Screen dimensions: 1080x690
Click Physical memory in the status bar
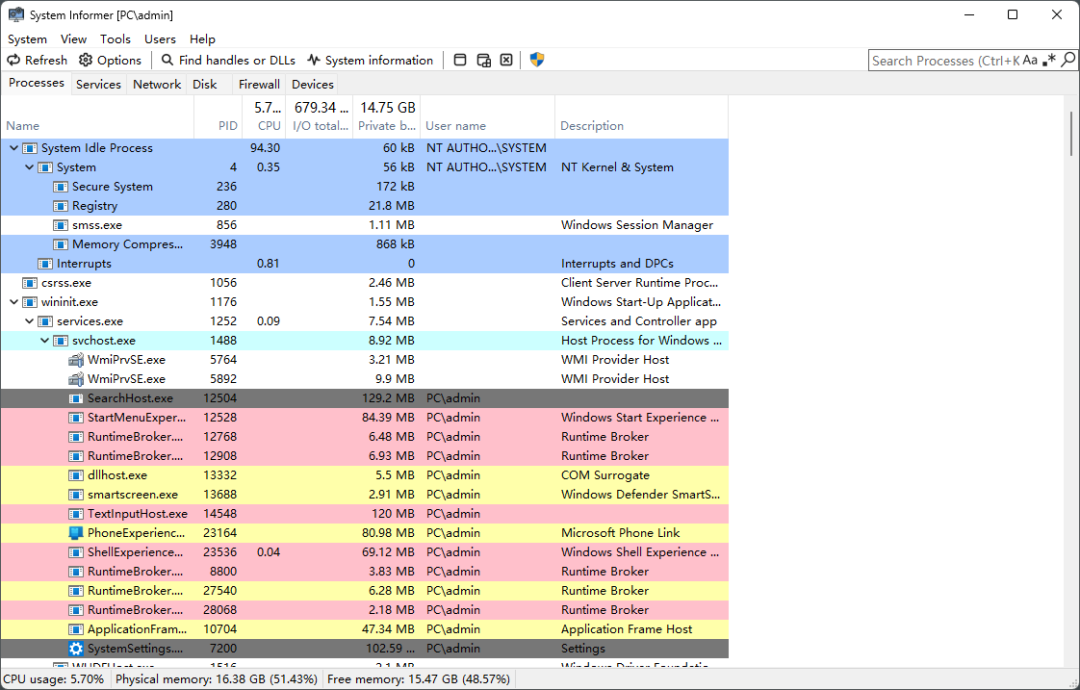[216, 679]
